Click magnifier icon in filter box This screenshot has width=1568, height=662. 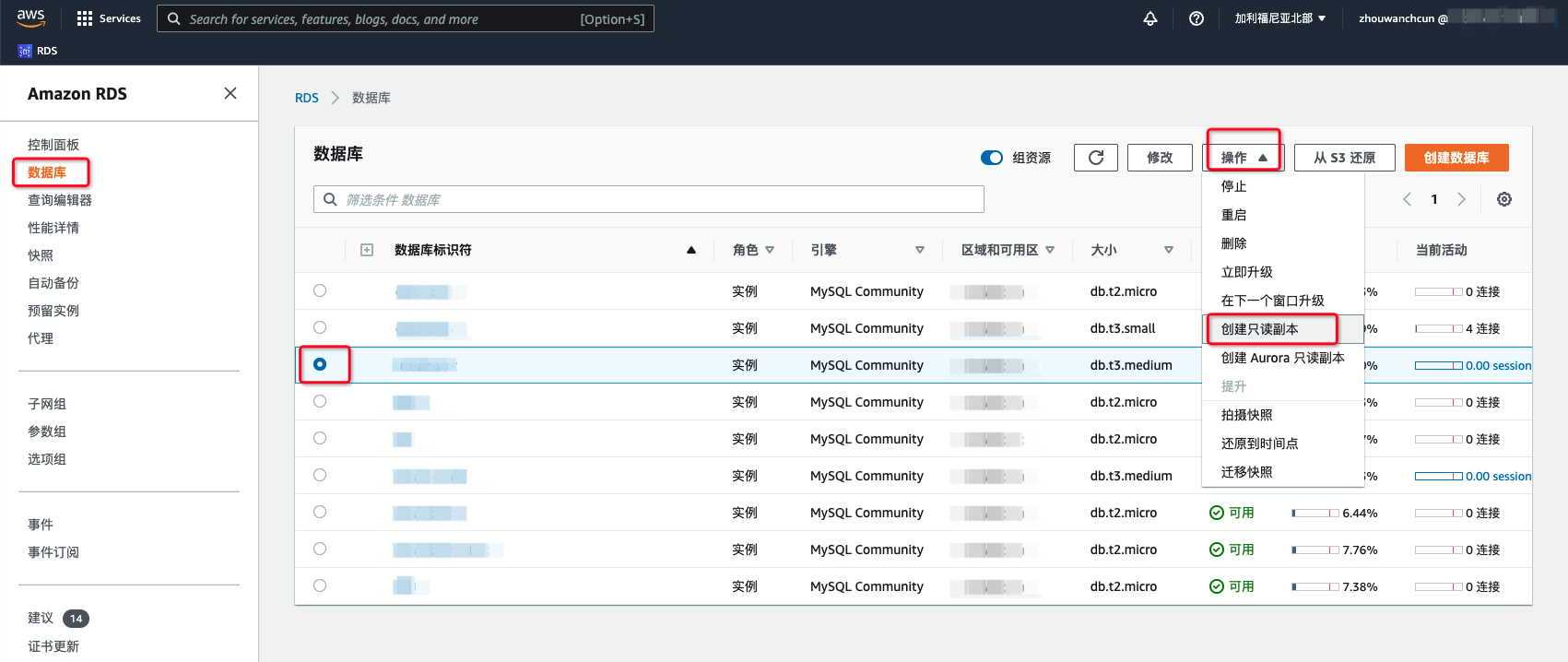click(330, 199)
